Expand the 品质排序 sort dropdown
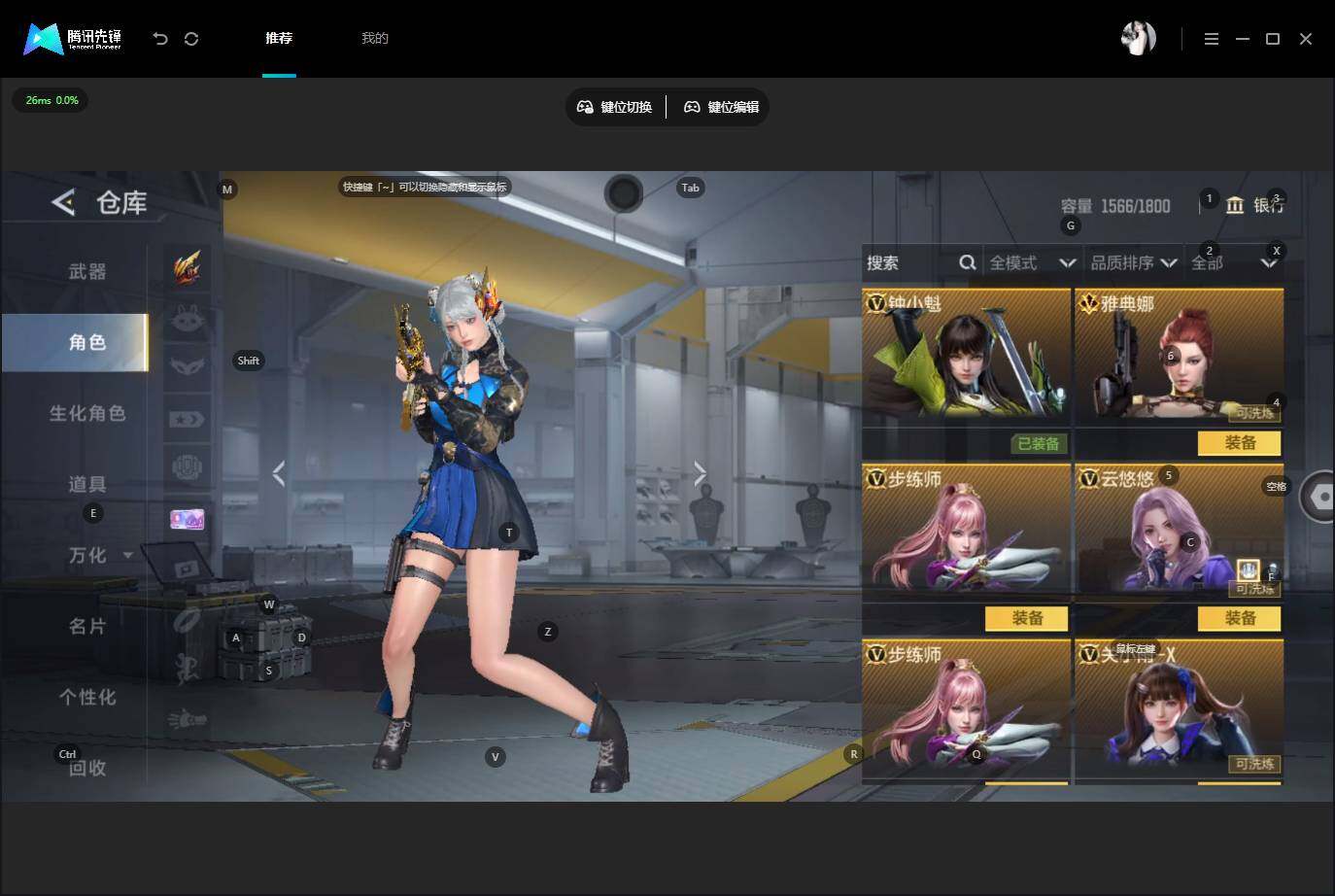This screenshot has height=896, width=1335. pyautogui.click(x=1133, y=262)
